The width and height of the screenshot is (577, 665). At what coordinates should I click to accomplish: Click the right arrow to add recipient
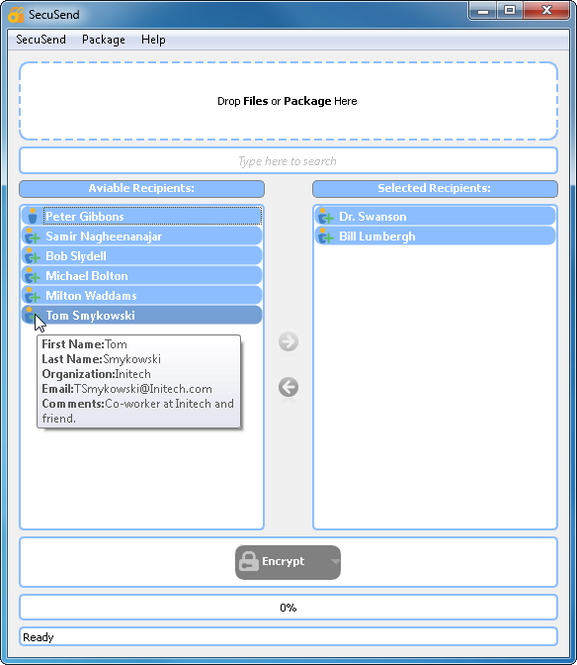[288, 342]
